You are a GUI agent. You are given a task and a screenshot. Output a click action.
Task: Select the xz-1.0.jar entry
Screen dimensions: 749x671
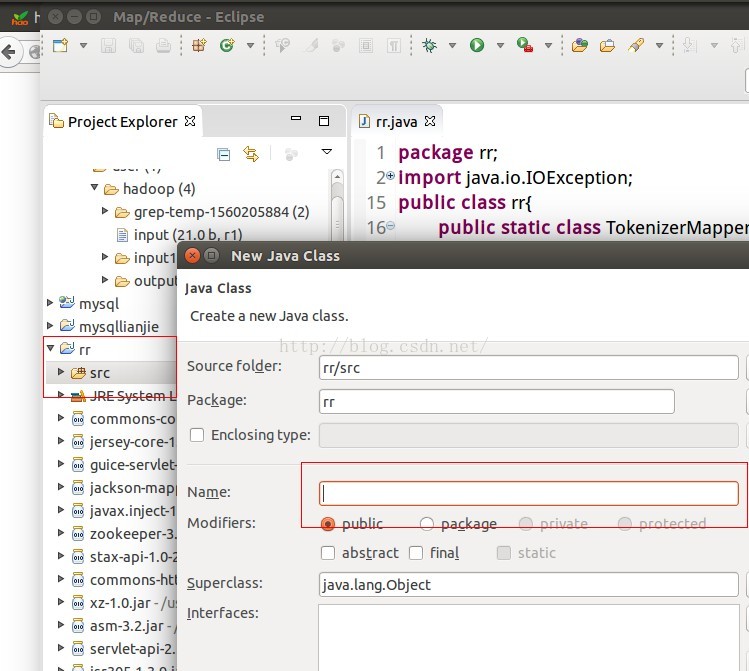coord(125,603)
